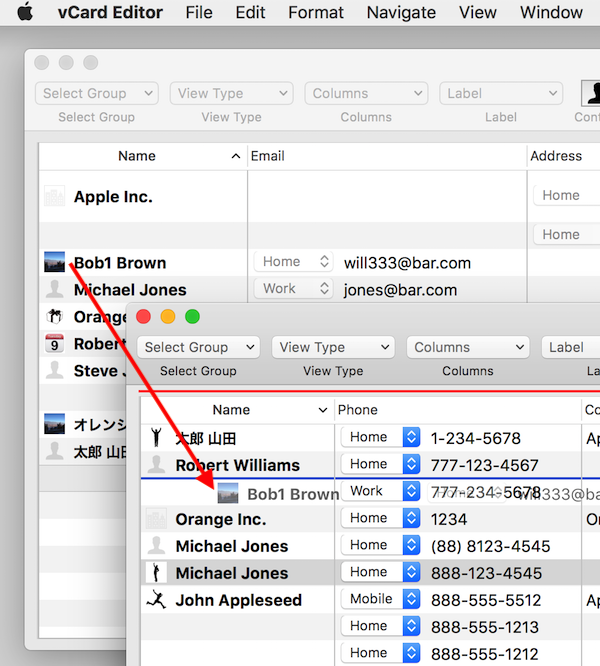
Task: Open the Navigate menu
Action: [401, 12]
